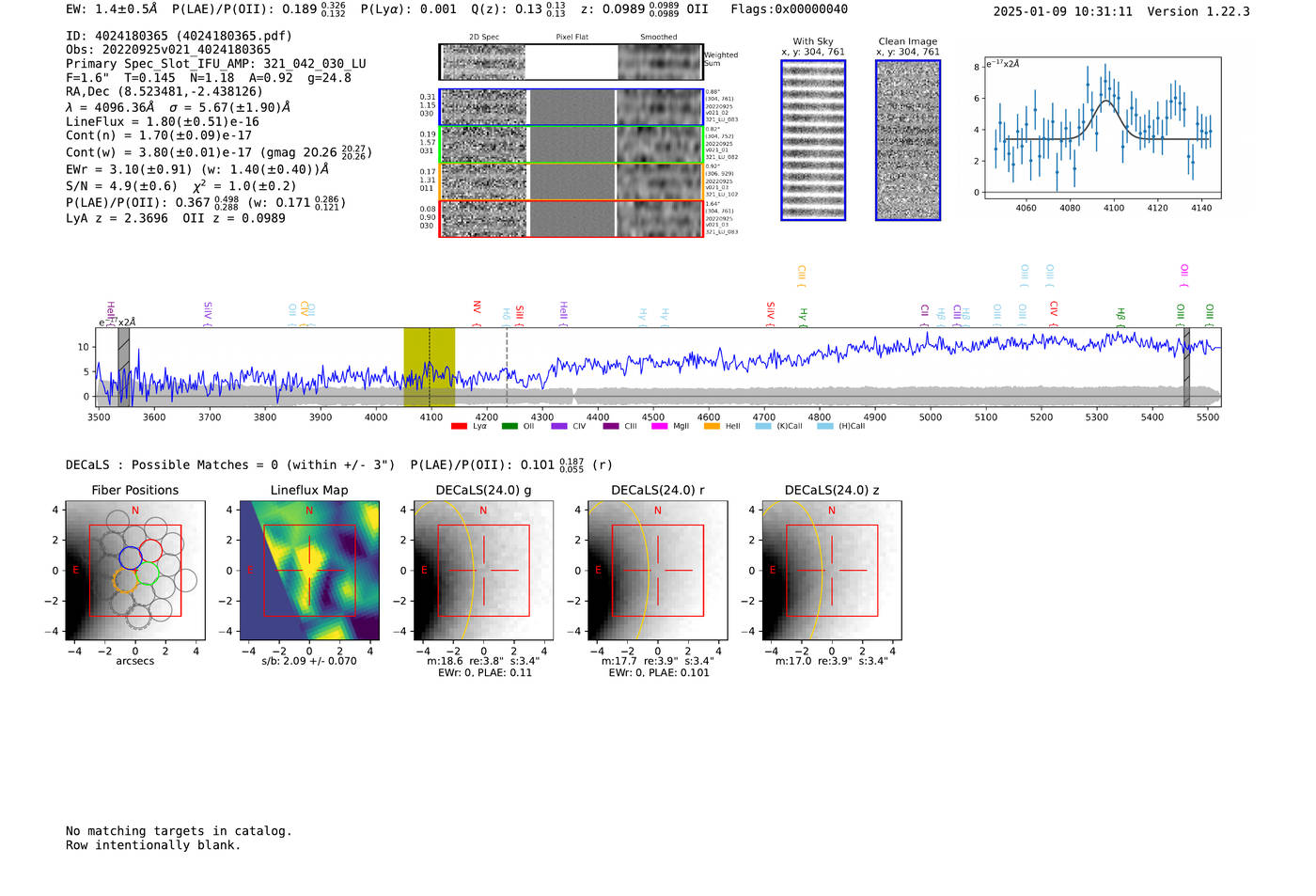Click the green OII legend swatch
This screenshot has width=1316, height=896.
(509, 426)
